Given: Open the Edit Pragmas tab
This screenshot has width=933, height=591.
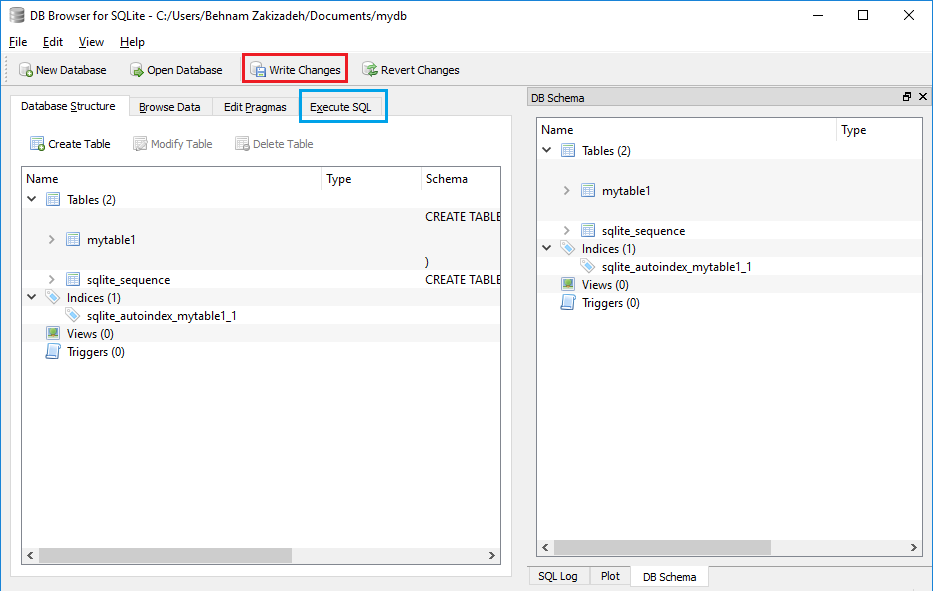Looking at the screenshot, I should point(255,107).
